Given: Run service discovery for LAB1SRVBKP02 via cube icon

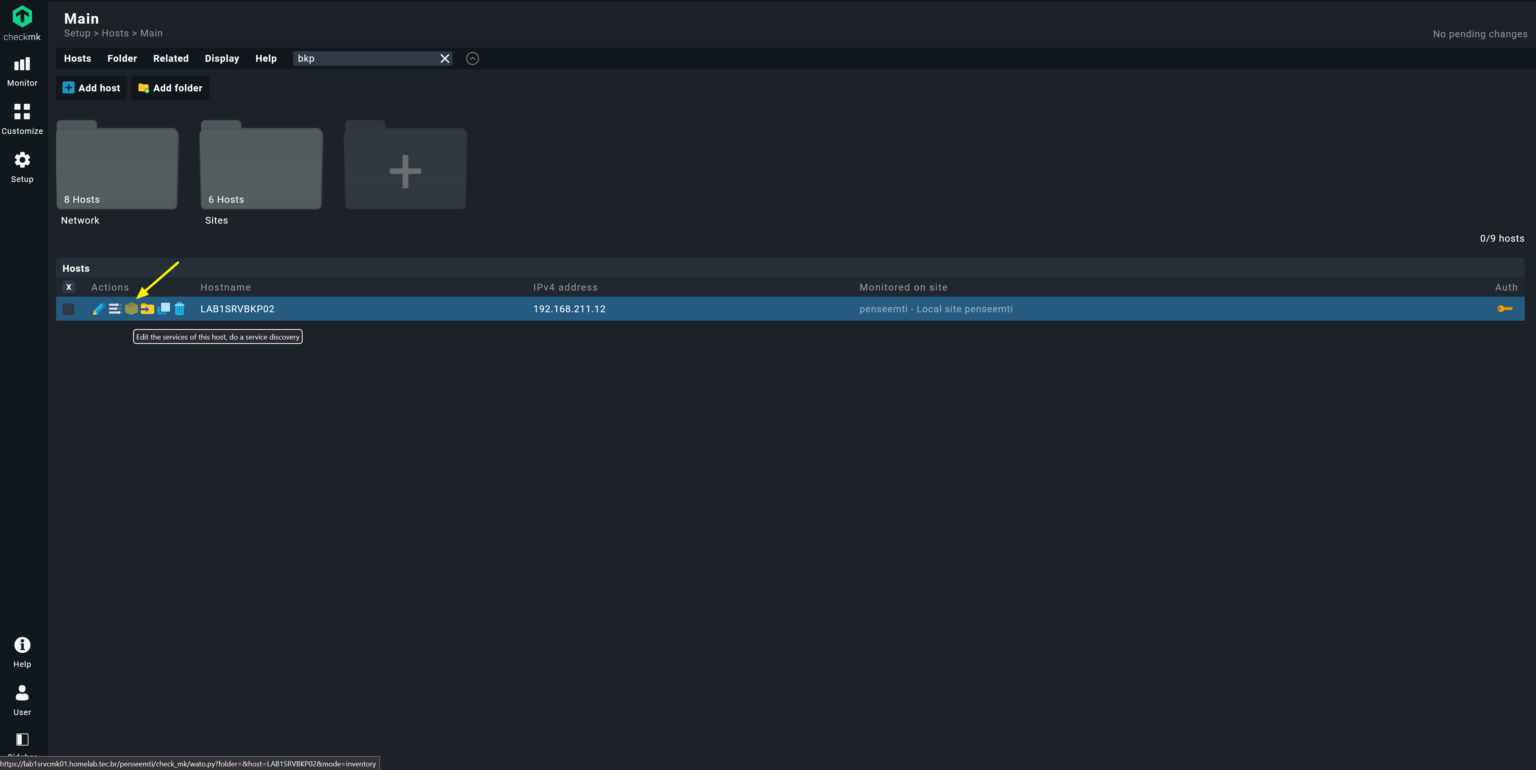Looking at the screenshot, I should click(x=131, y=308).
